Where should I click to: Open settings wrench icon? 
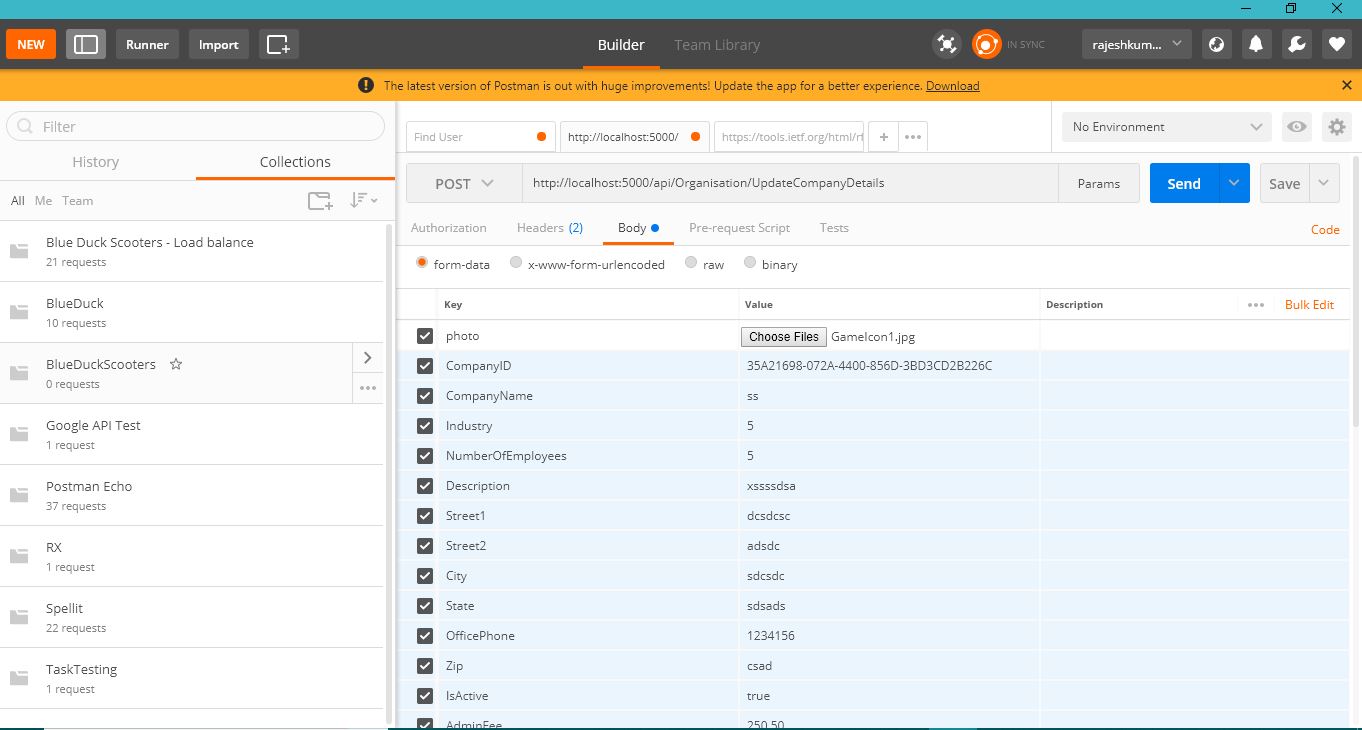point(1296,44)
